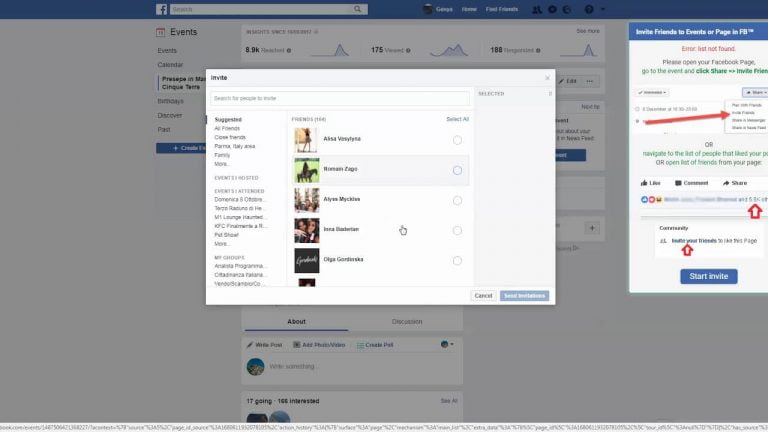Click Select All friends link
This screenshot has height=432, width=768.
[x=457, y=119]
